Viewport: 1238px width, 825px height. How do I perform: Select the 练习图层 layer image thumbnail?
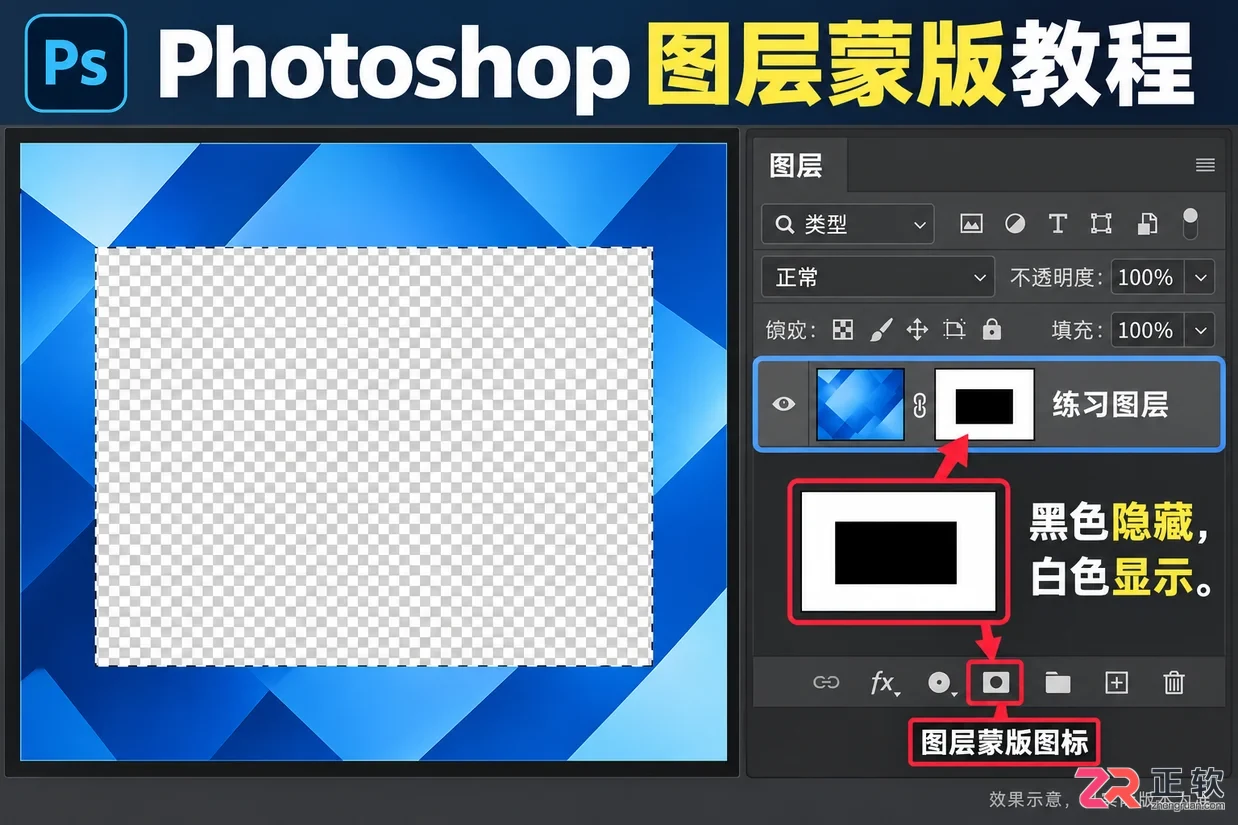[x=861, y=404]
